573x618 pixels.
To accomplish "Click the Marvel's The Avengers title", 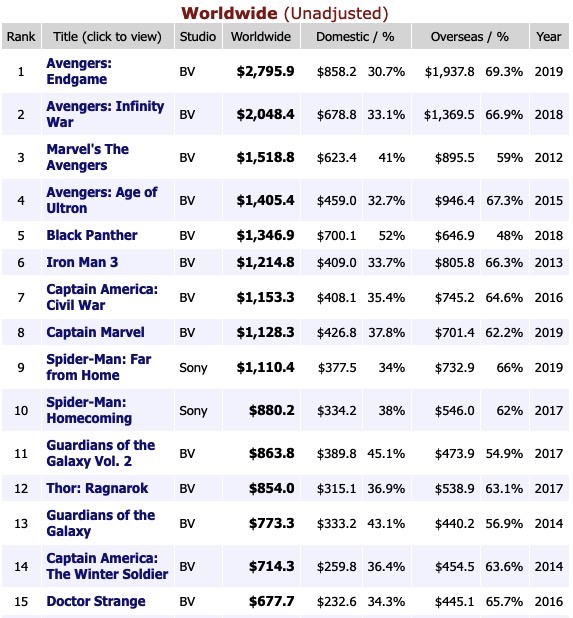I will point(87,157).
